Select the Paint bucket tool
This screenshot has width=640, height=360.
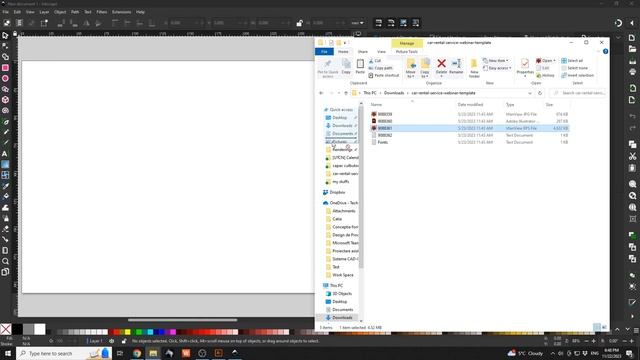5,196
